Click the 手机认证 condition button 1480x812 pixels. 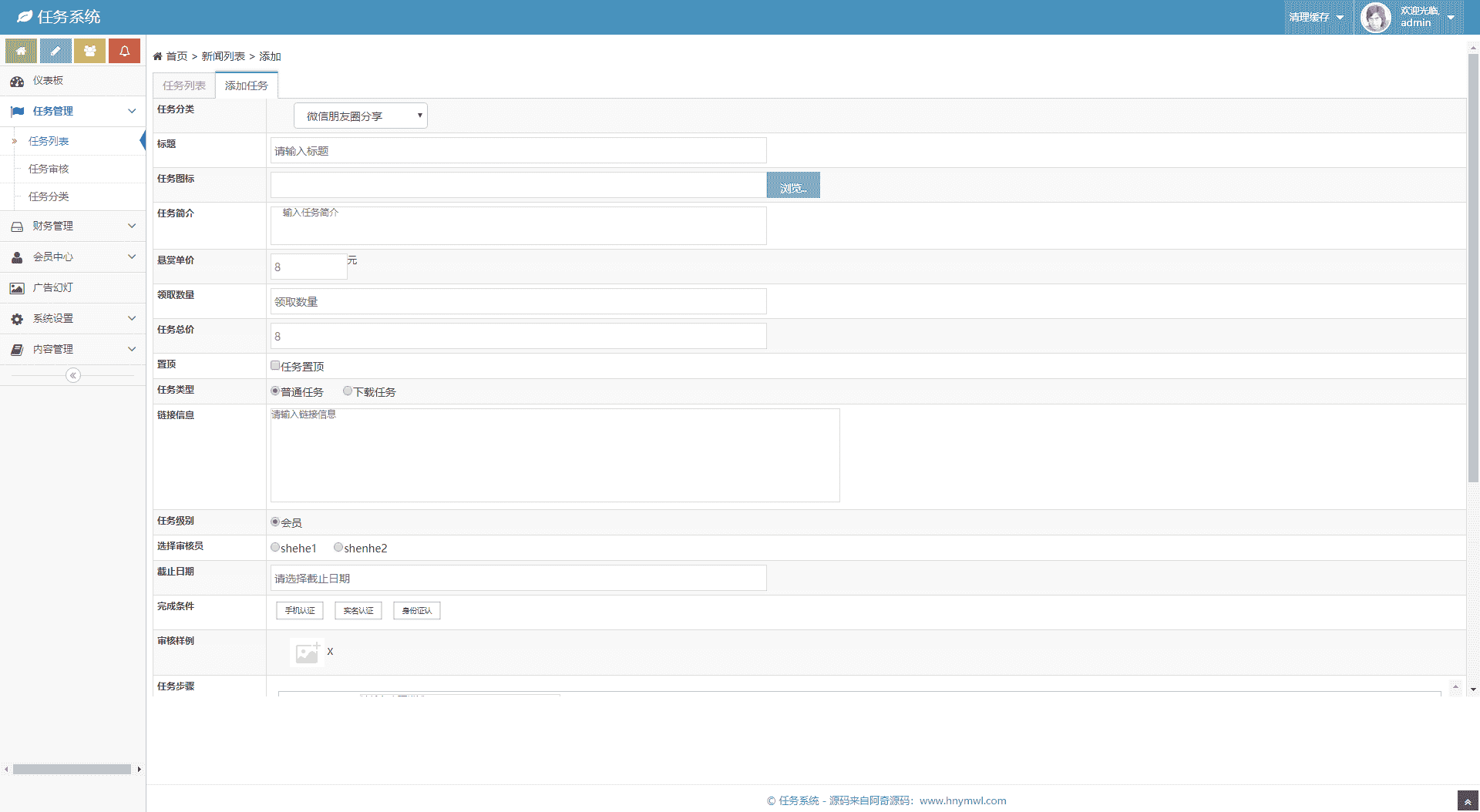300,610
